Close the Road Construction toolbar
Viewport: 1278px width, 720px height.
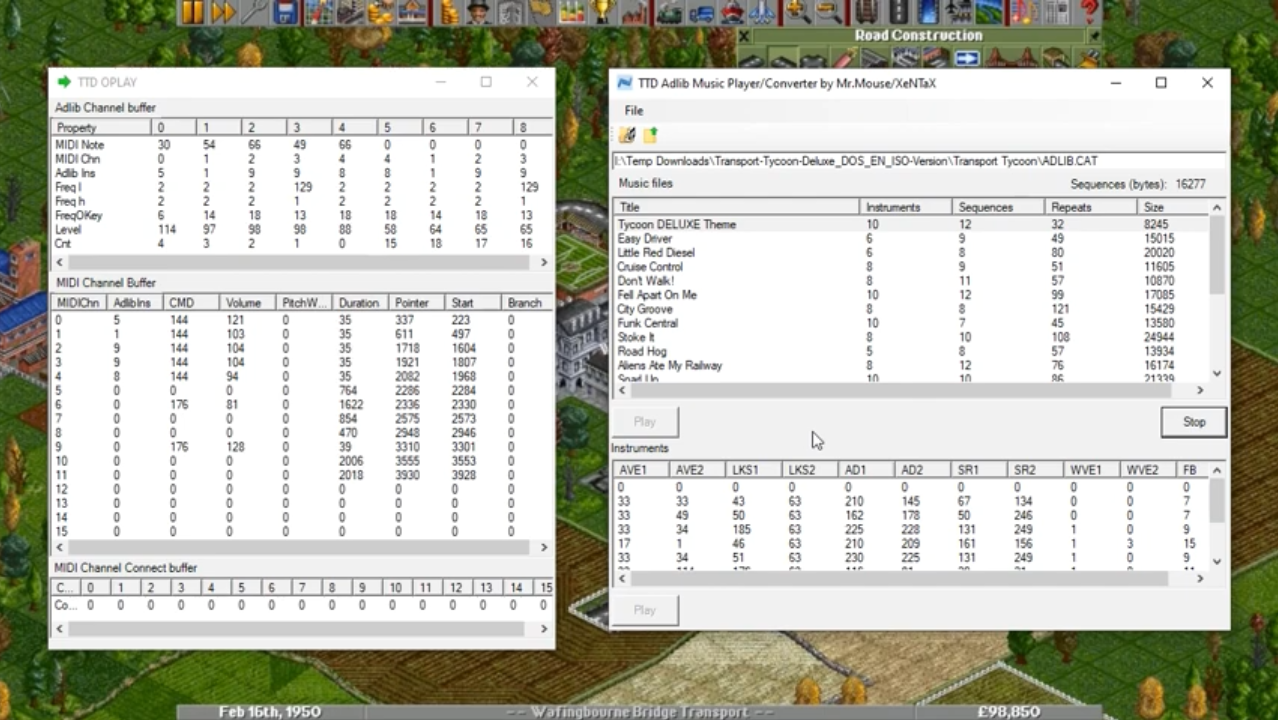point(744,35)
